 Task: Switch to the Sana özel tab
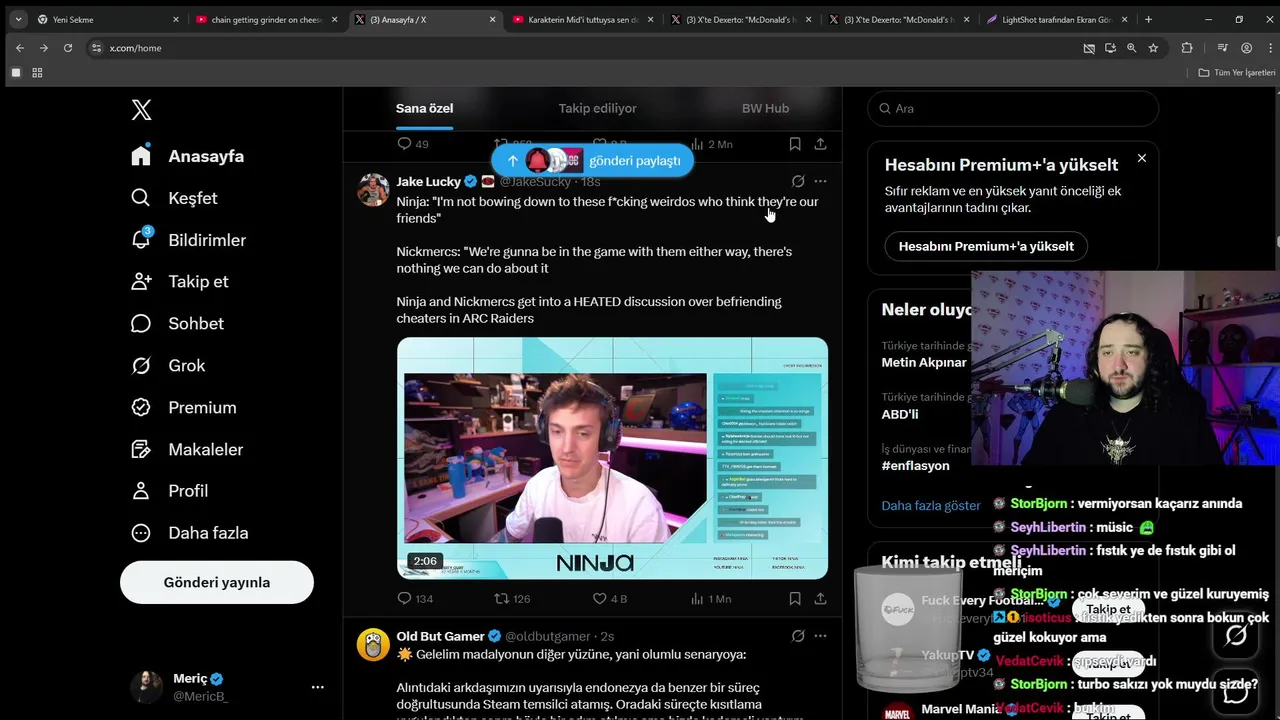pos(424,108)
